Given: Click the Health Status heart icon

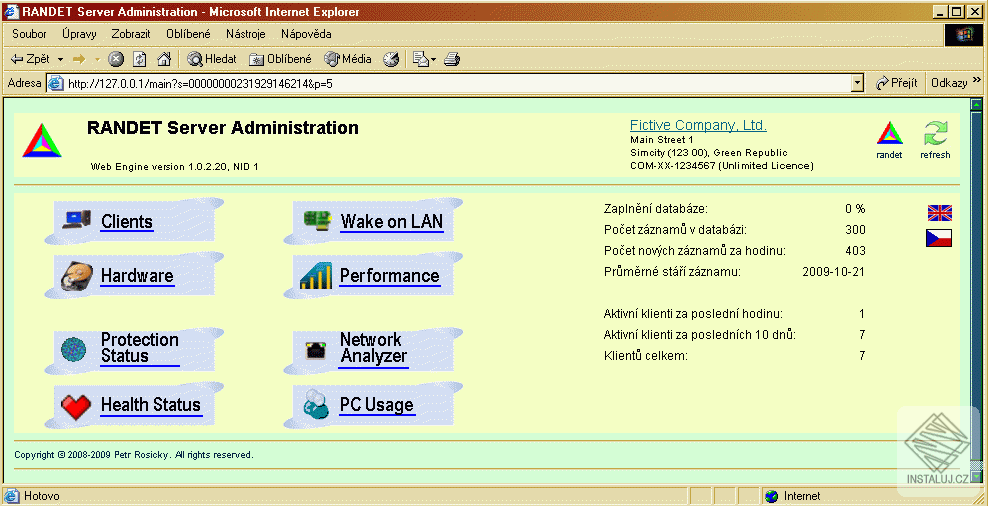Looking at the screenshot, I should tap(76, 406).
